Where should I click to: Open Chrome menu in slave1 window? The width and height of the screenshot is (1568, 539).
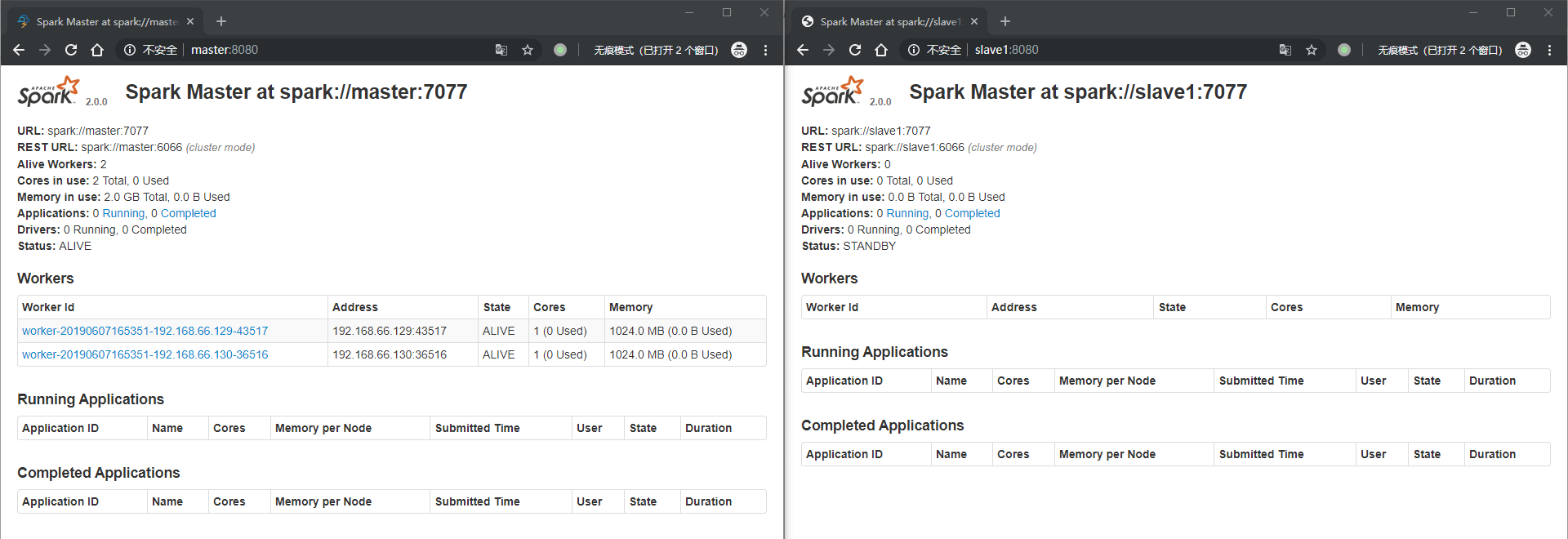[x=1549, y=50]
